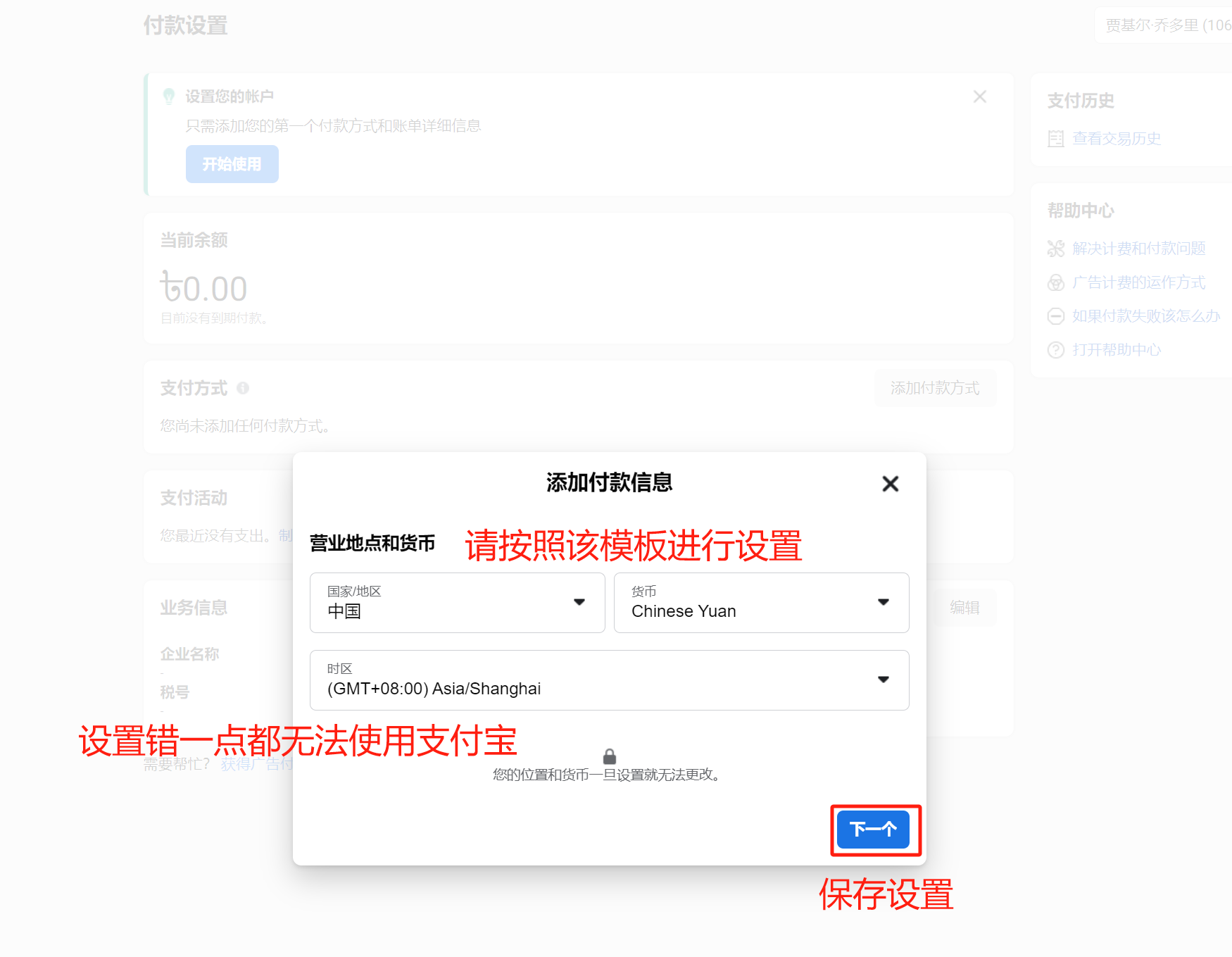Open the 国家/地区 country dropdown
This screenshot has width=1232, height=957.
(457, 603)
